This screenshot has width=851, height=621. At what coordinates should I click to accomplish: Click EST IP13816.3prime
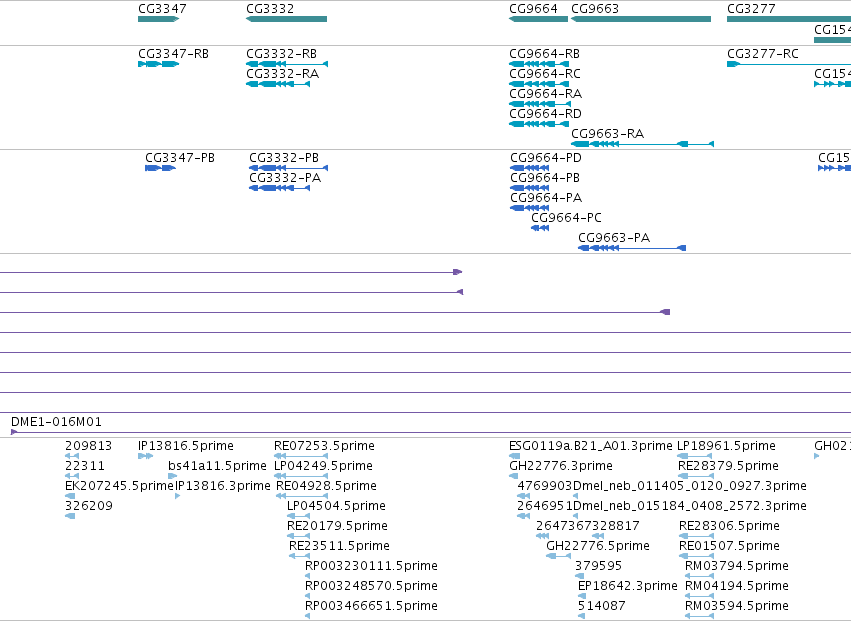177,496
